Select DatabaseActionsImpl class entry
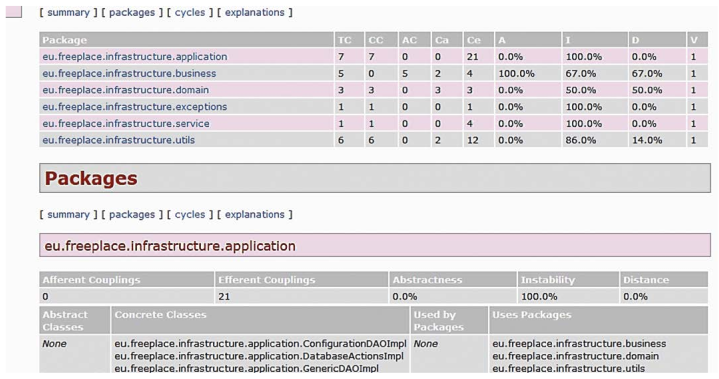Viewport: 719px width, 379px height. point(259,356)
